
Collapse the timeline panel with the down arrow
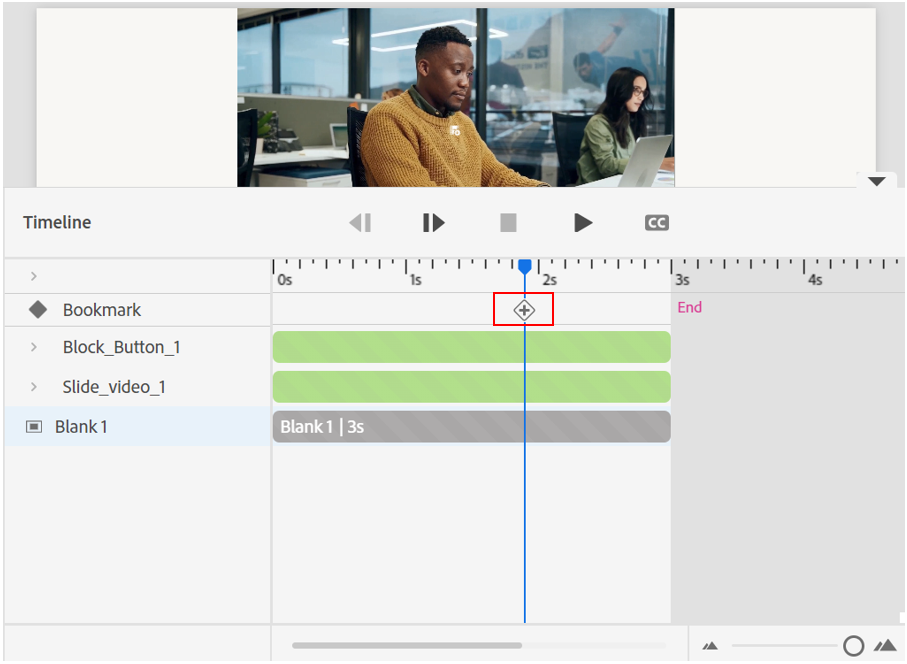point(877,182)
